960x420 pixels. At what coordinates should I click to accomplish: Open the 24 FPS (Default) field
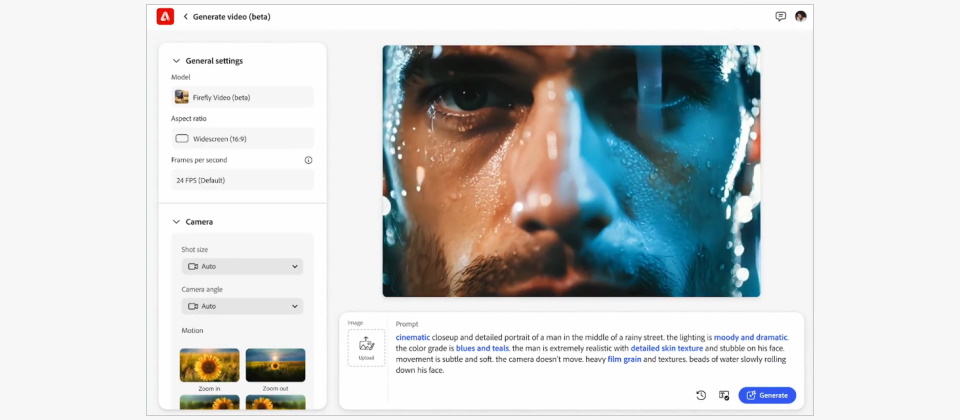[242, 180]
